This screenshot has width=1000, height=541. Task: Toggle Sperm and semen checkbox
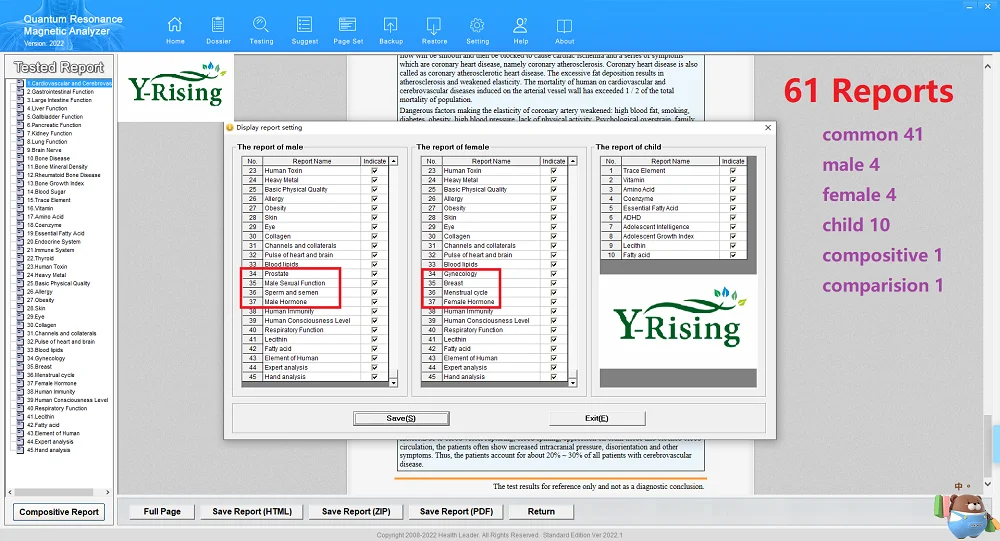[374, 292]
